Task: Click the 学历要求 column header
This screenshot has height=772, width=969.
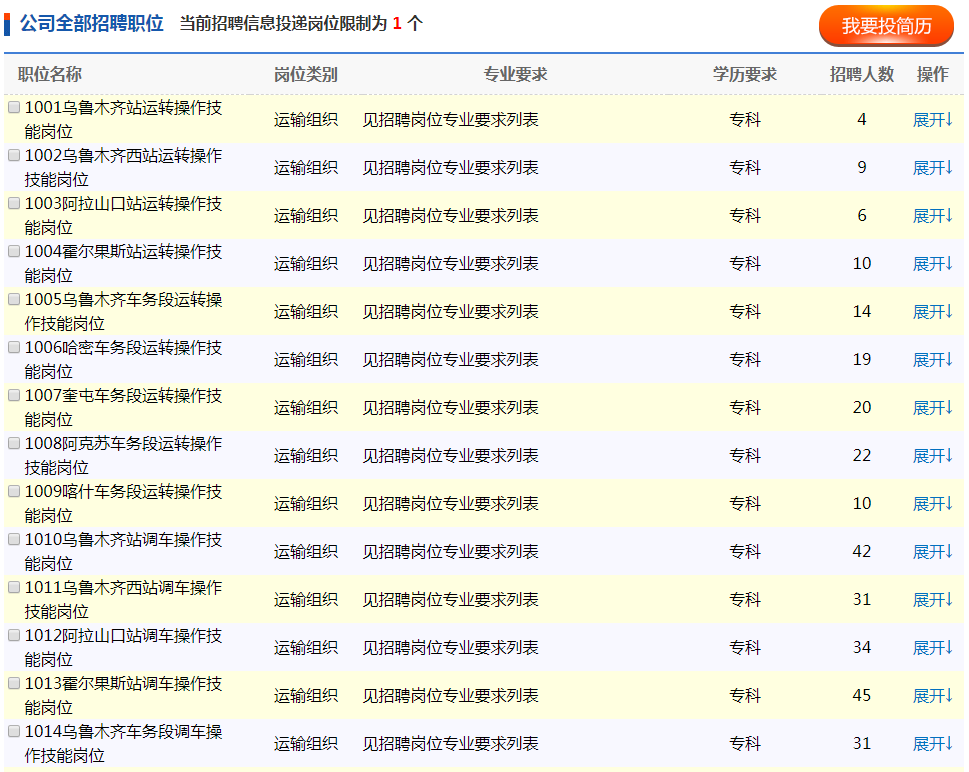Action: tap(744, 75)
